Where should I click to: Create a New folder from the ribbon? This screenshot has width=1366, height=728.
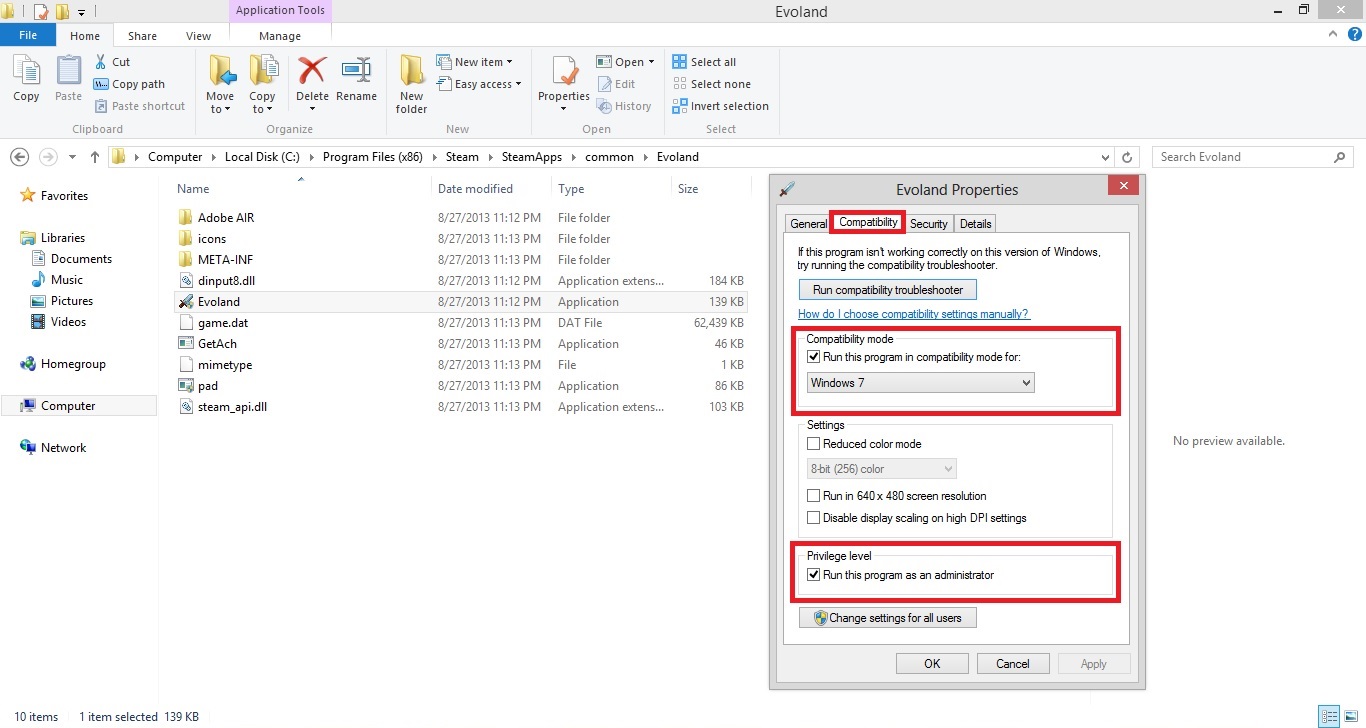pyautogui.click(x=411, y=84)
